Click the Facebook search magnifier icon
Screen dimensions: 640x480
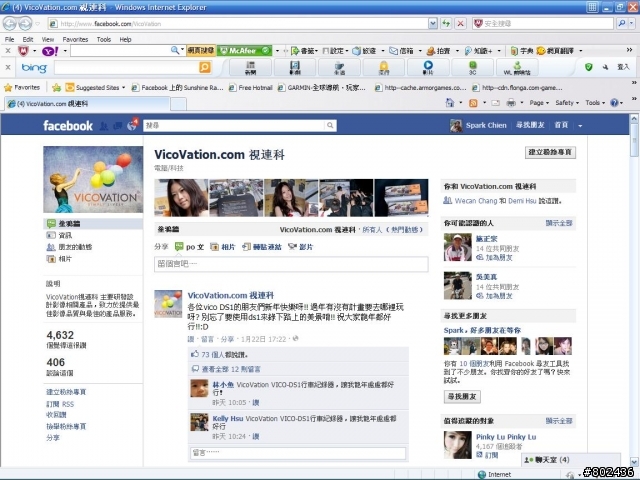pyautogui.click(x=330, y=125)
